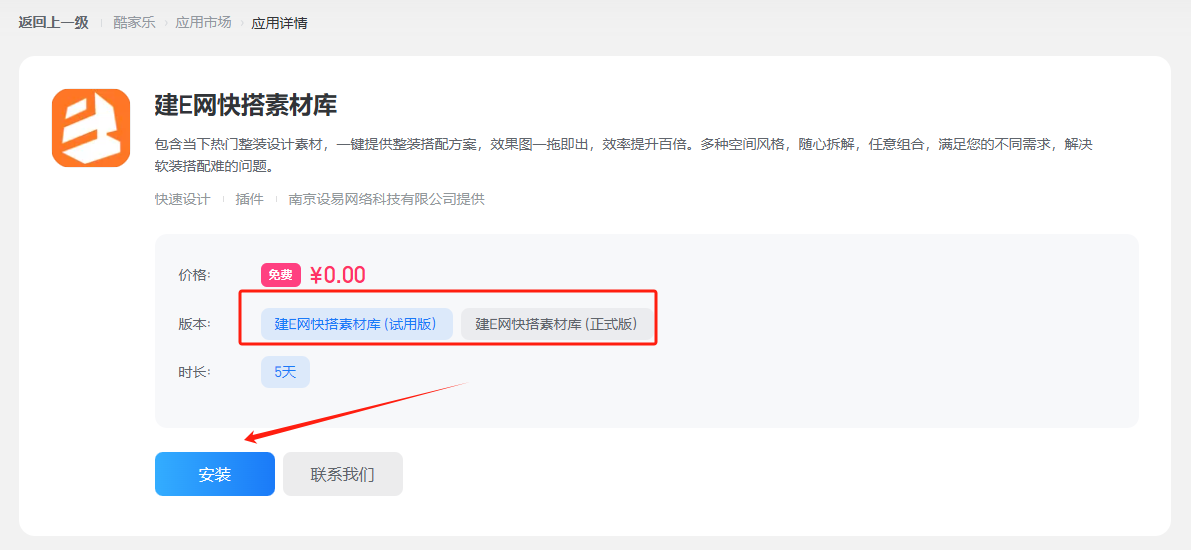Open the 南京设易网络科技有限公司提供 provider link
This screenshot has height=550, width=1191.
386,199
